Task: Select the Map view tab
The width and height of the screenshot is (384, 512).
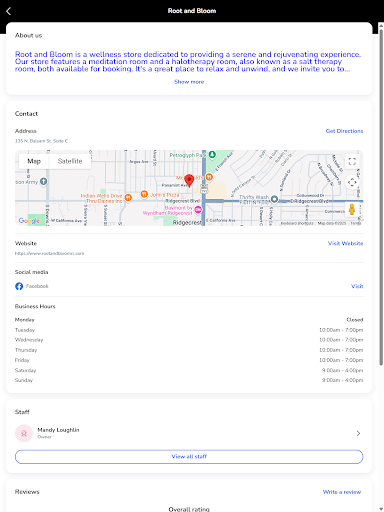Action: 34,161
